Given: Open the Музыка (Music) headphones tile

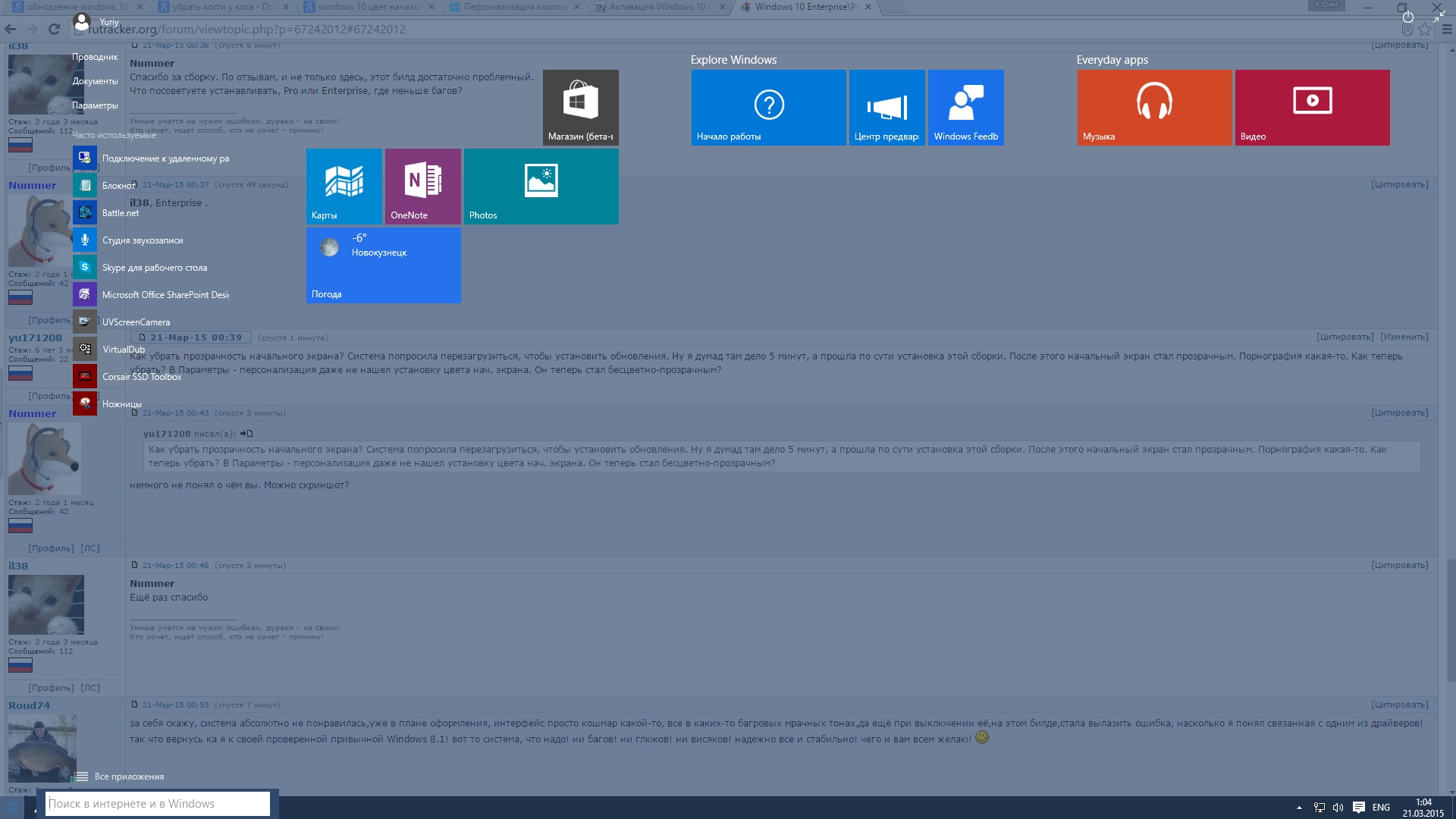Looking at the screenshot, I should click(x=1153, y=107).
